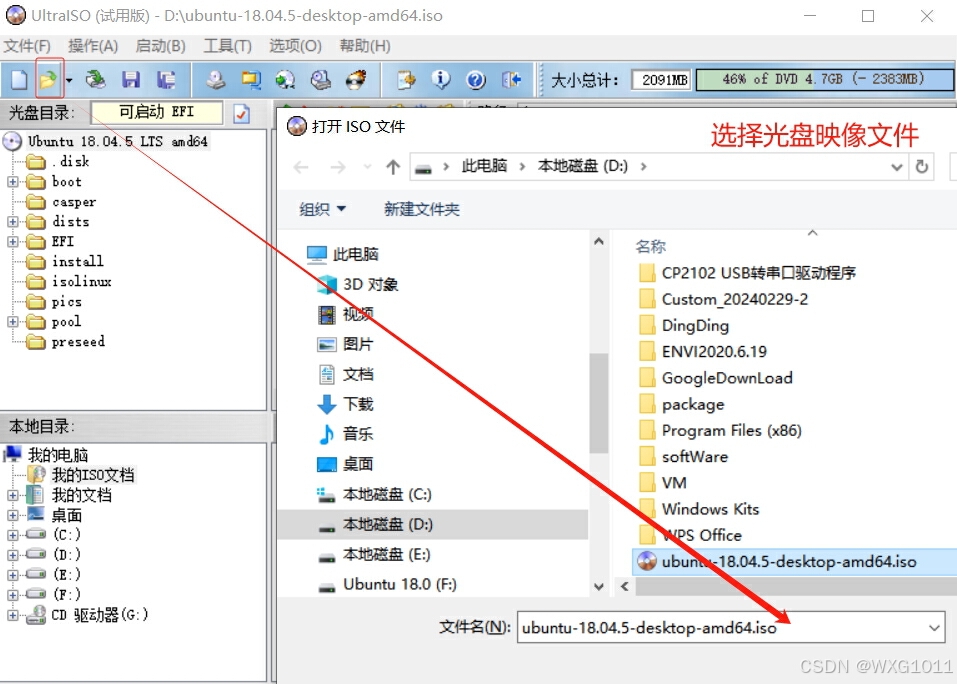Click the Save floppy disk icon
This screenshot has width=957, height=684.
pyautogui.click(x=131, y=79)
